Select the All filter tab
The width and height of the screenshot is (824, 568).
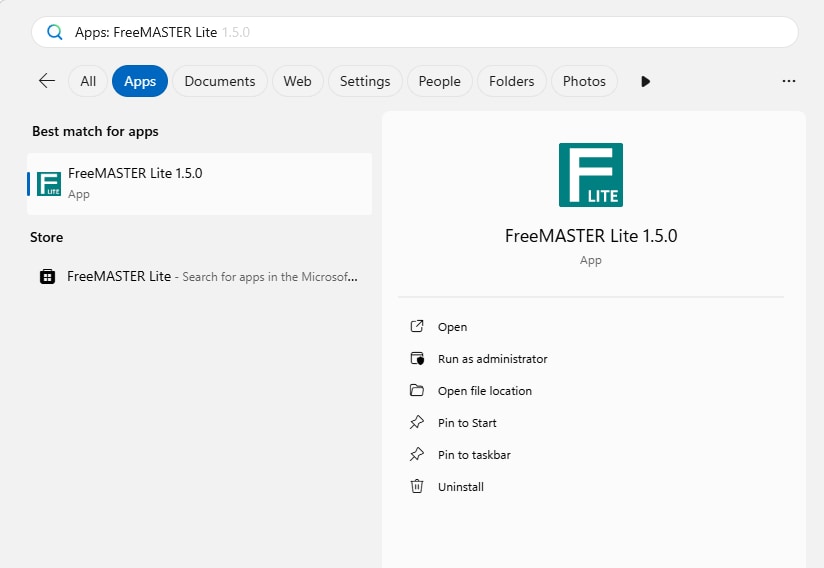coord(88,81)
